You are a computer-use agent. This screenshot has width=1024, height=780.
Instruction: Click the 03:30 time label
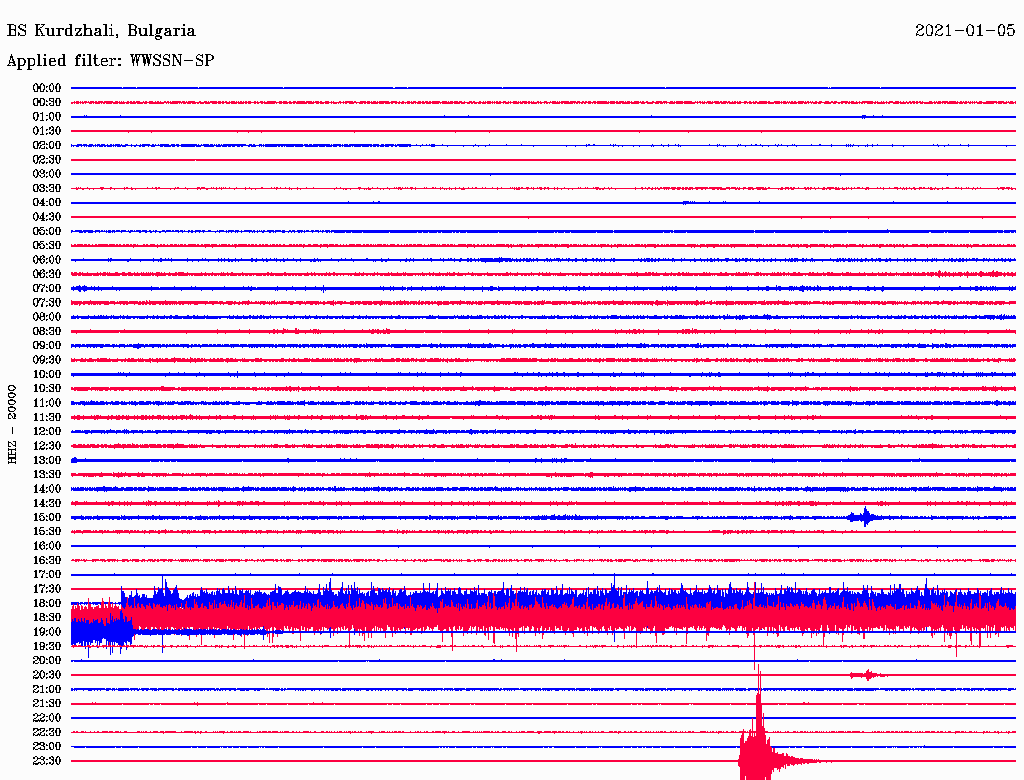[47, 188]
